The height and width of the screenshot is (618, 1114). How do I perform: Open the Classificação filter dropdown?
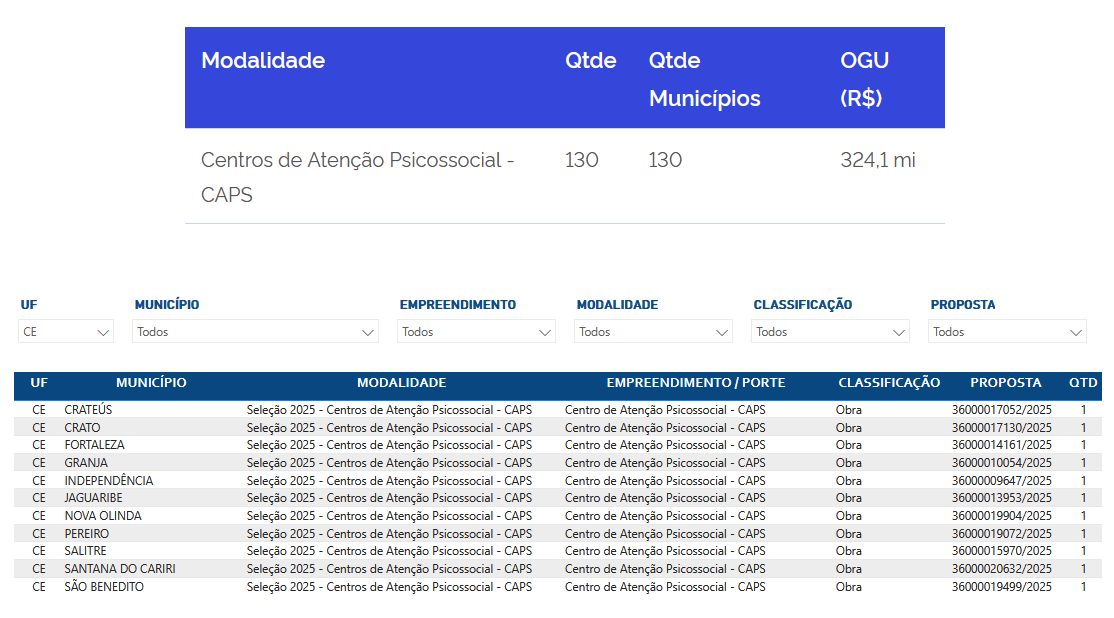click(x=830, y=332)
